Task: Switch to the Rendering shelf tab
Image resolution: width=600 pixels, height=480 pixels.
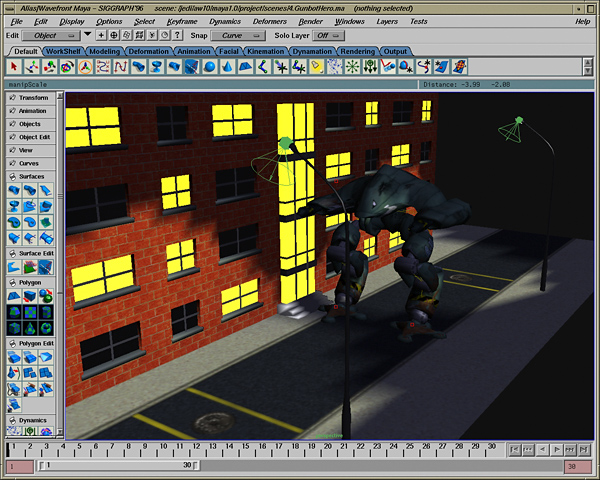Action: click(358, 51)
